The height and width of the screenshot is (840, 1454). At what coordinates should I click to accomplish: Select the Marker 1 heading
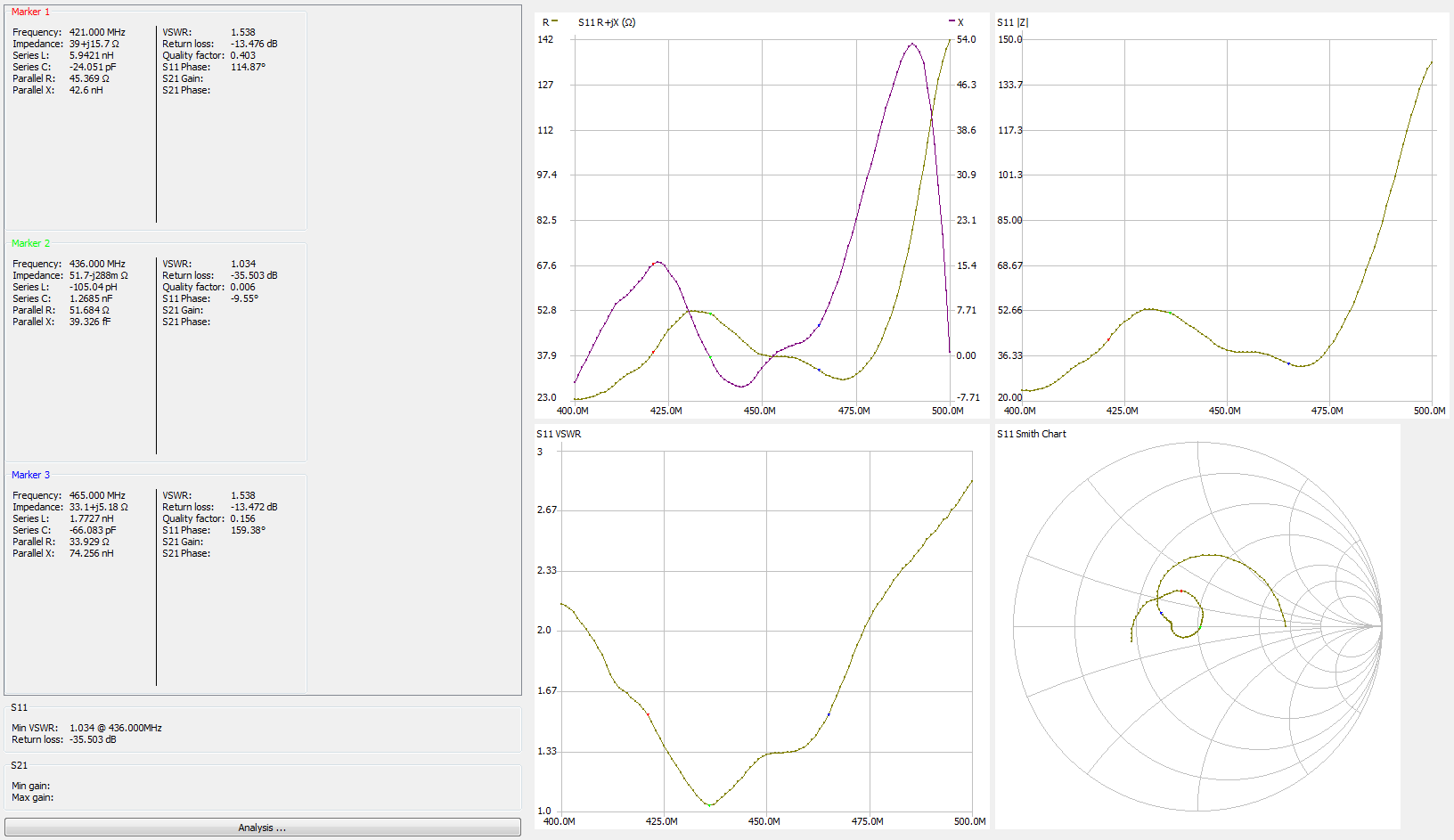pyautogui.click(x=31, y=12)
